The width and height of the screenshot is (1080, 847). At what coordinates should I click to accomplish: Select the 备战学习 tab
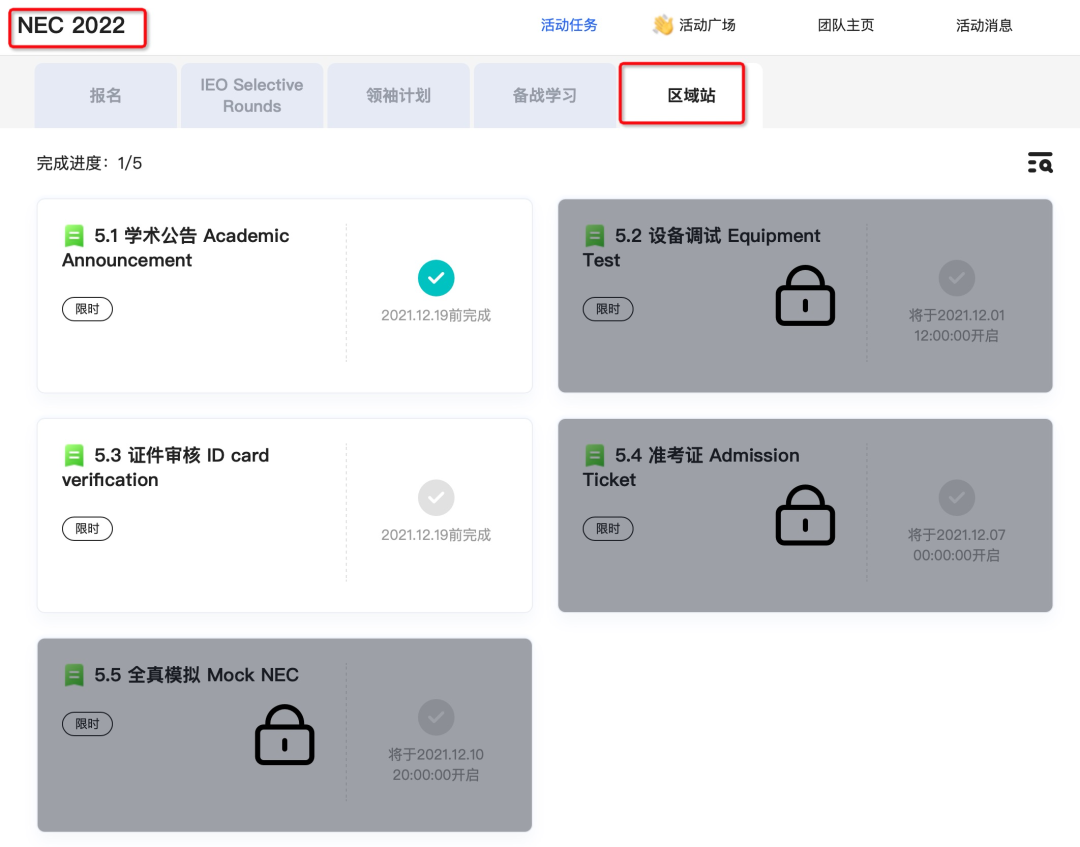(x=545, y=96)
